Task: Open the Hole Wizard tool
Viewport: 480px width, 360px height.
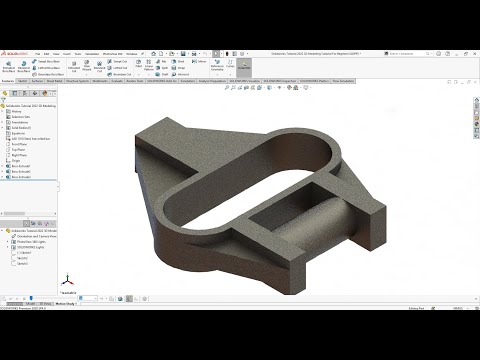Action: click(x=87, y=65)
